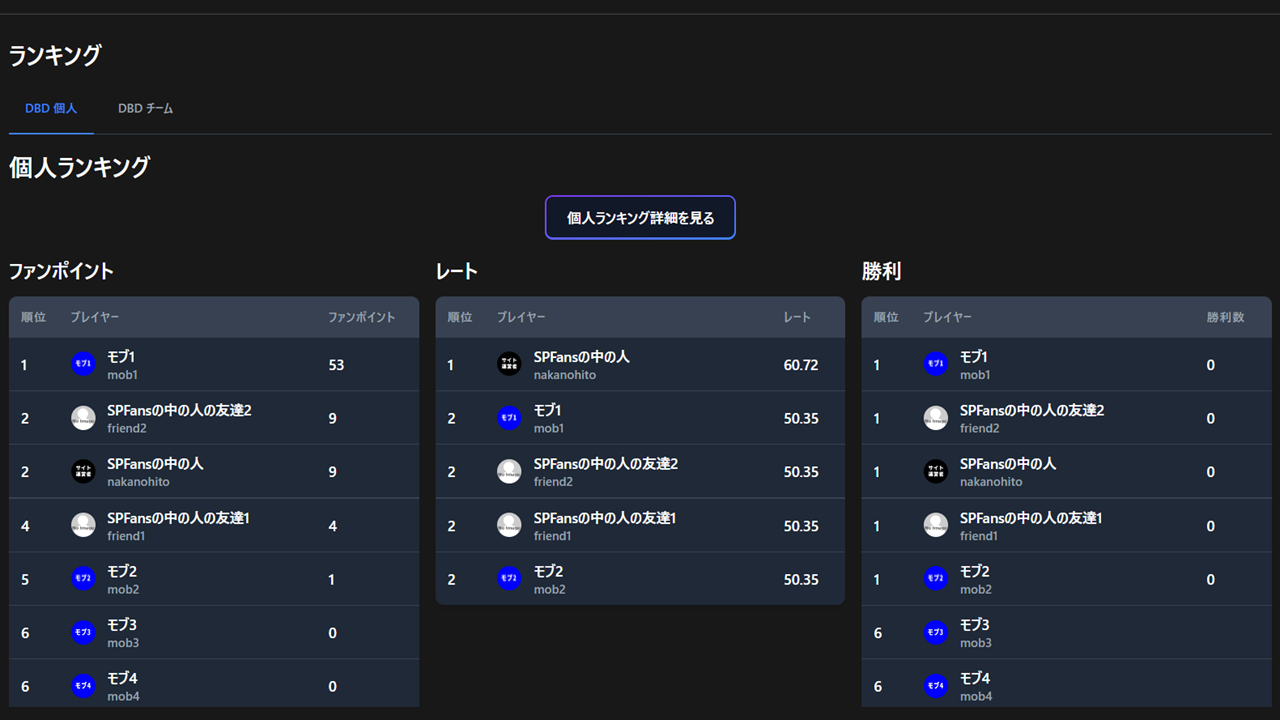Select the DBD 個人 tab
Screen dimensions: 1280x720
pyautogui.click(x=51, y=108)
